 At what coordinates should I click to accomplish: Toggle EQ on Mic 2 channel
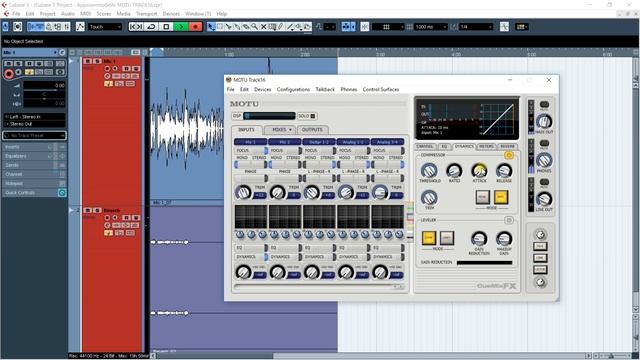[x=285, y=248]
